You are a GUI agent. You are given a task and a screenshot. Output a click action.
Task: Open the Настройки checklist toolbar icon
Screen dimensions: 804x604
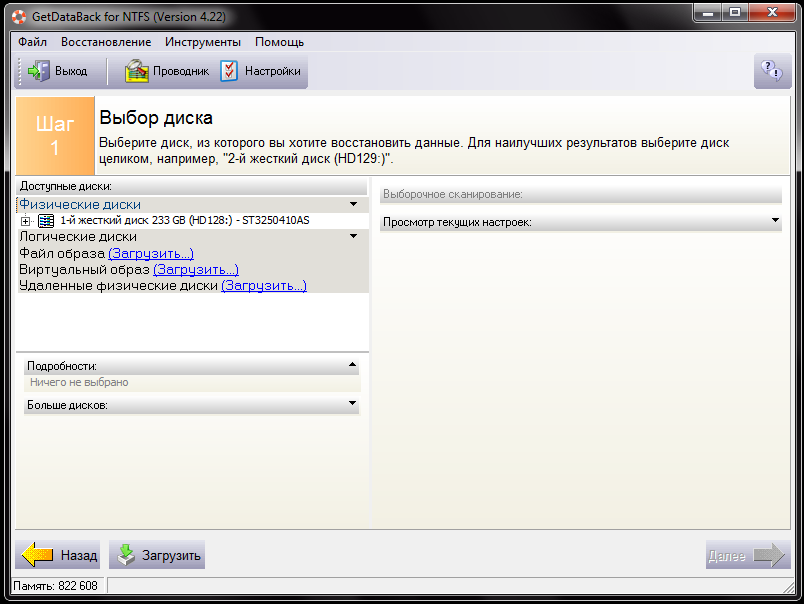click(229, 71)
